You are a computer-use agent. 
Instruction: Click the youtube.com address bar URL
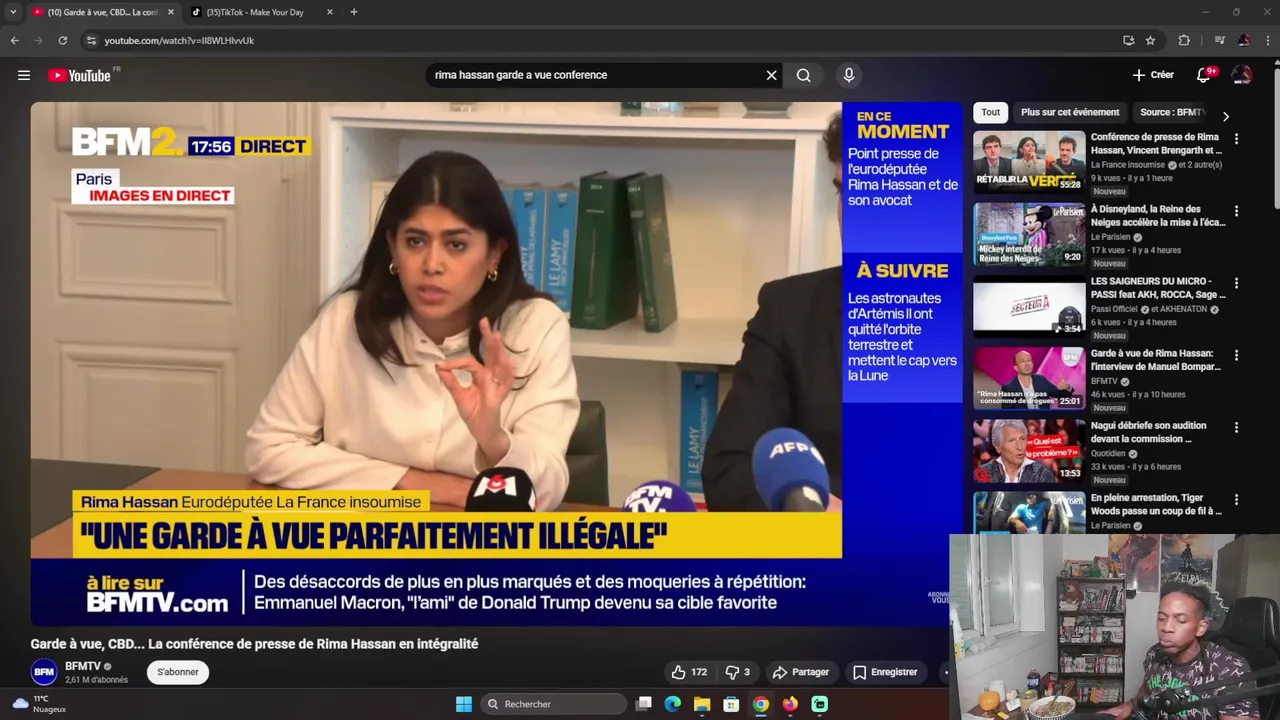(x=179, y=40)
